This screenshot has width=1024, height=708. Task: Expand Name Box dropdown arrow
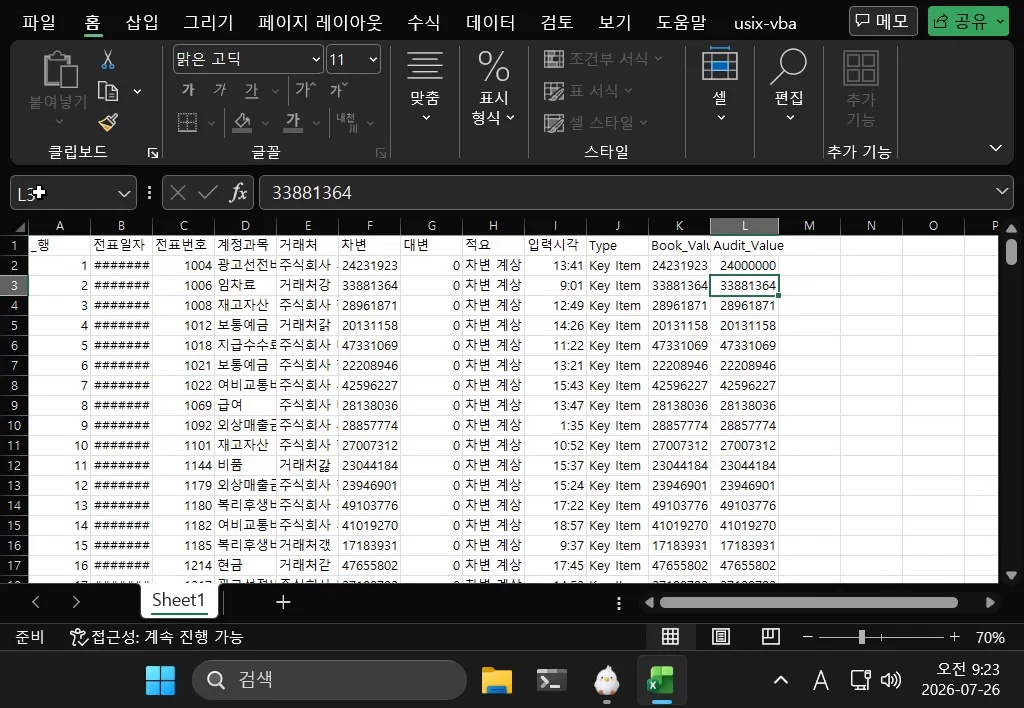tap(123, 193)
